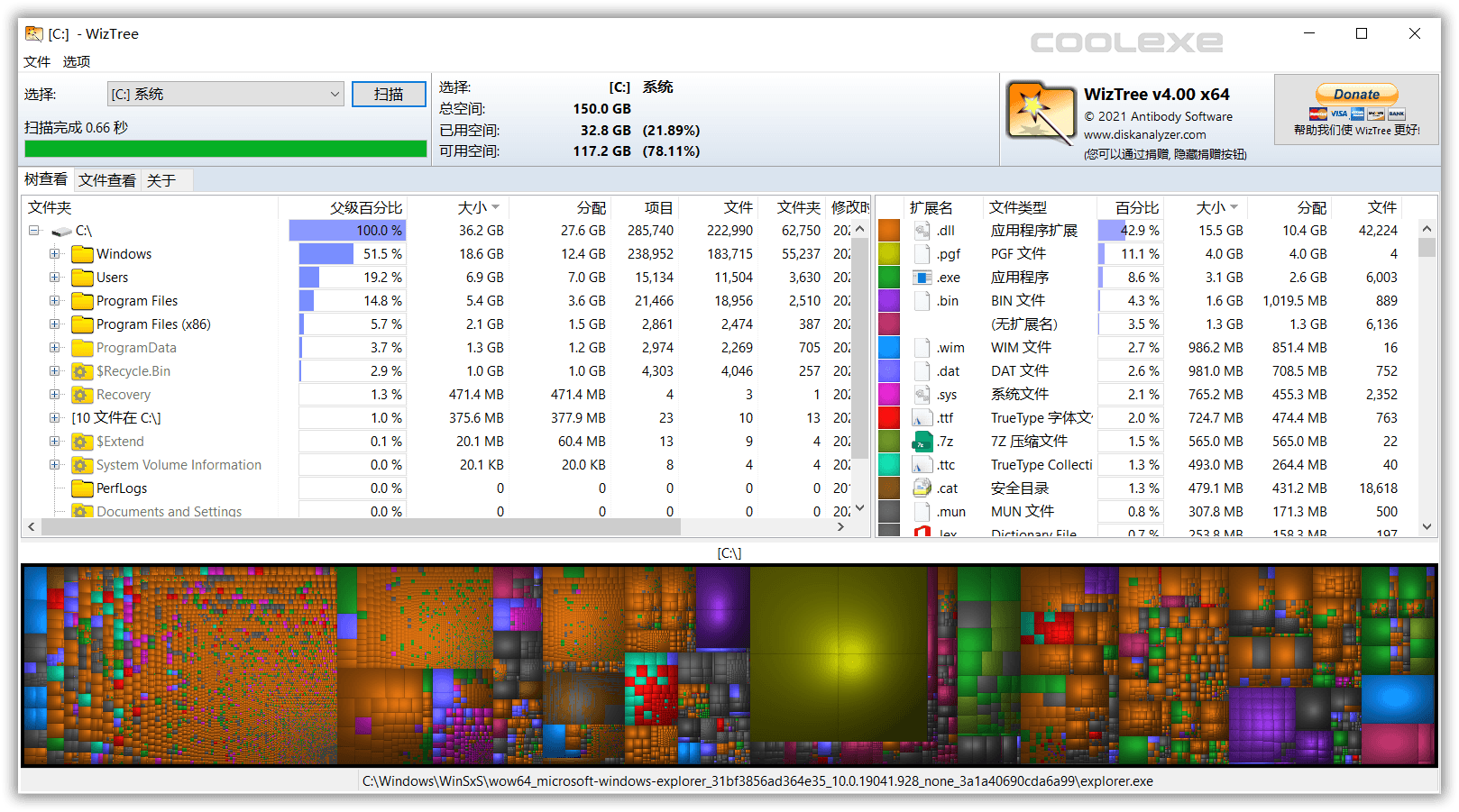Click the Donate button
This screenshot has height=812, width=1459.
[x=1354, y=93]
